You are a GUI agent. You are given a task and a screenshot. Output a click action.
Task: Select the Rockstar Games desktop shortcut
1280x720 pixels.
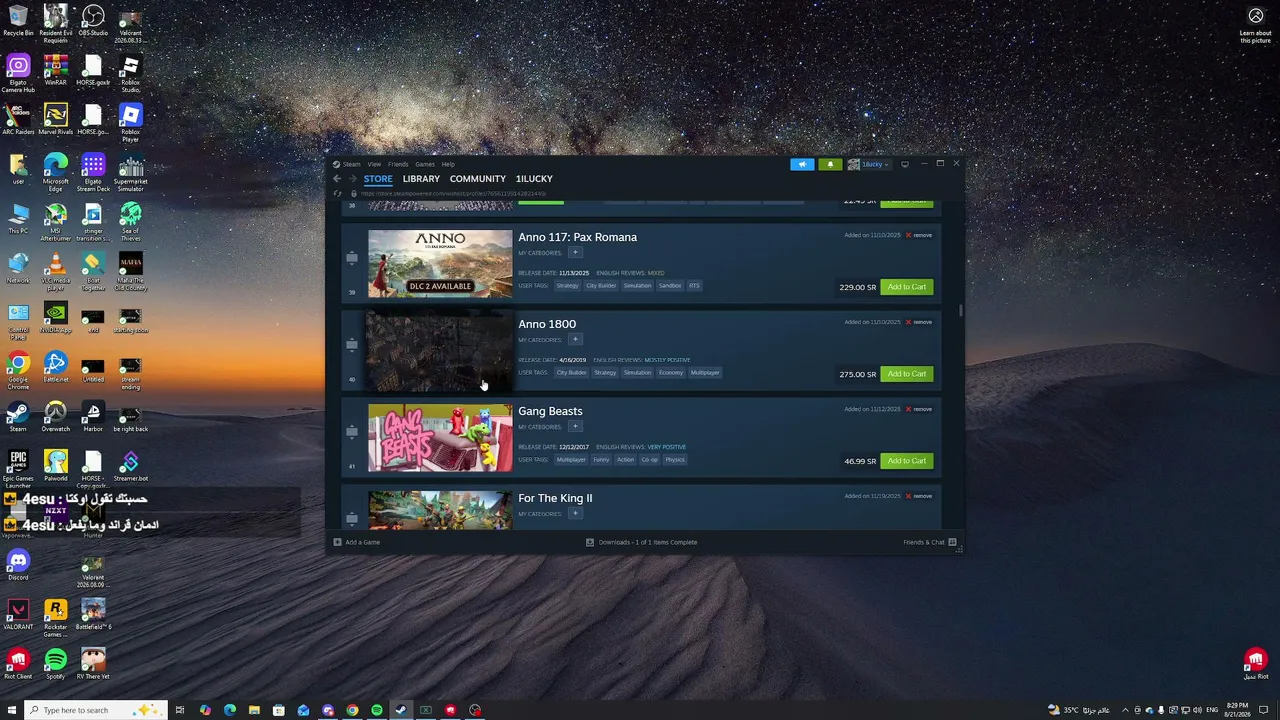click(56, 618)
